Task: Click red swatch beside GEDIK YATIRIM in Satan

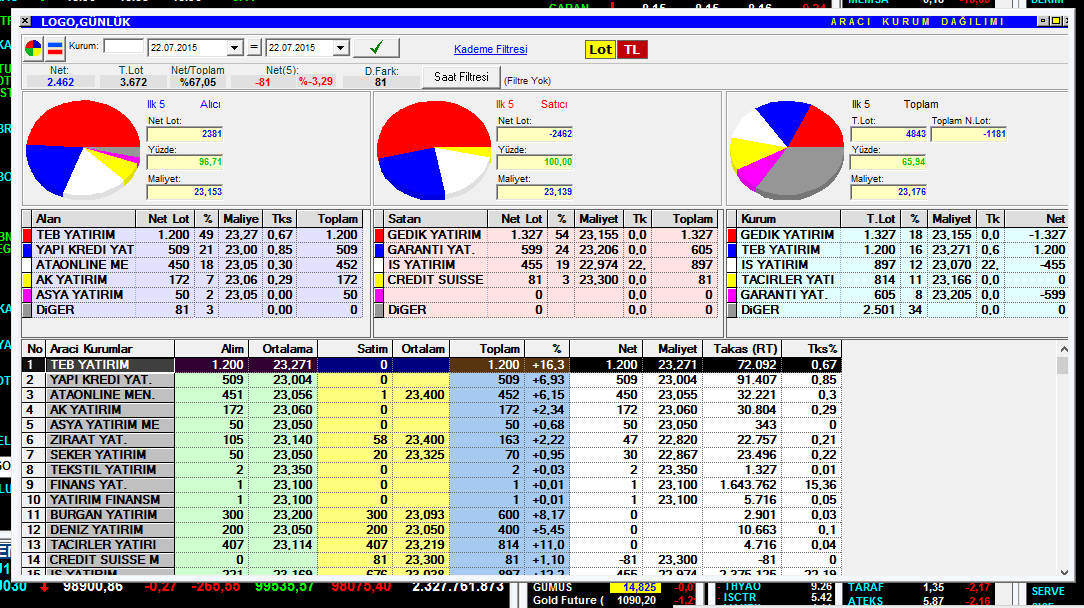Action: click(x=379, y=235)
